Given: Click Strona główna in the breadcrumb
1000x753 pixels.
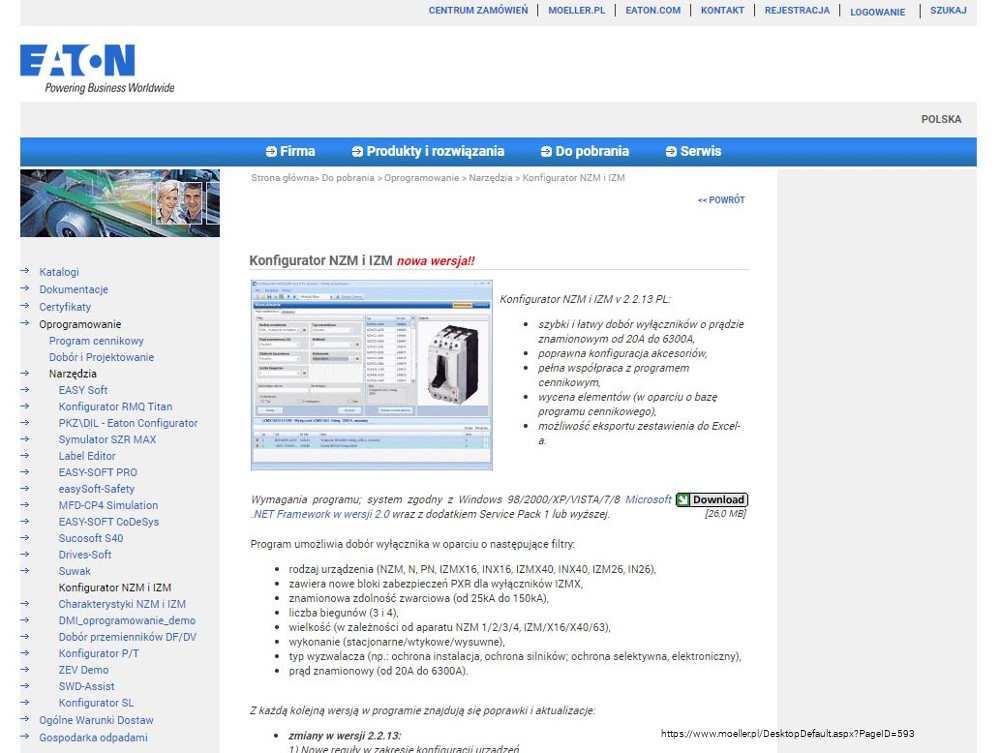Looking at the screenshot, I should tap(283, 178).
